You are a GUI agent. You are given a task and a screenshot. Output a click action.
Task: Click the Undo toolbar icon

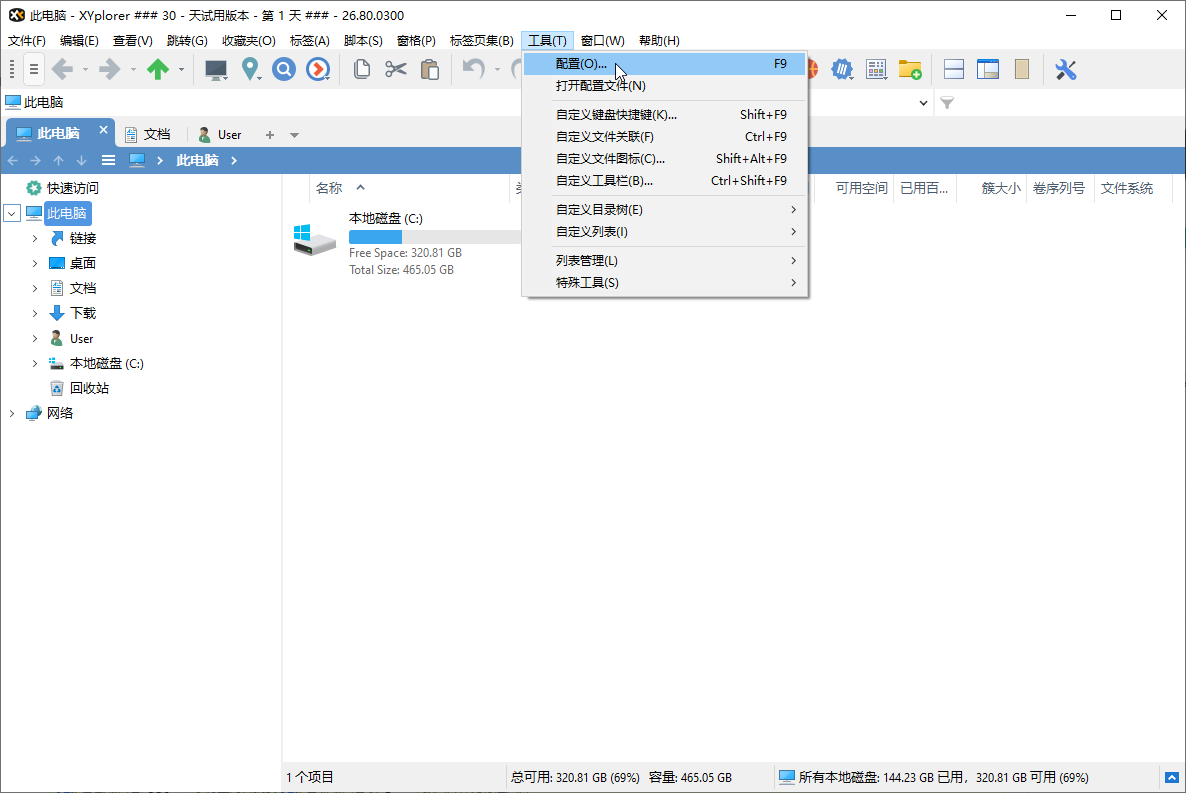(x=473, y=70)
